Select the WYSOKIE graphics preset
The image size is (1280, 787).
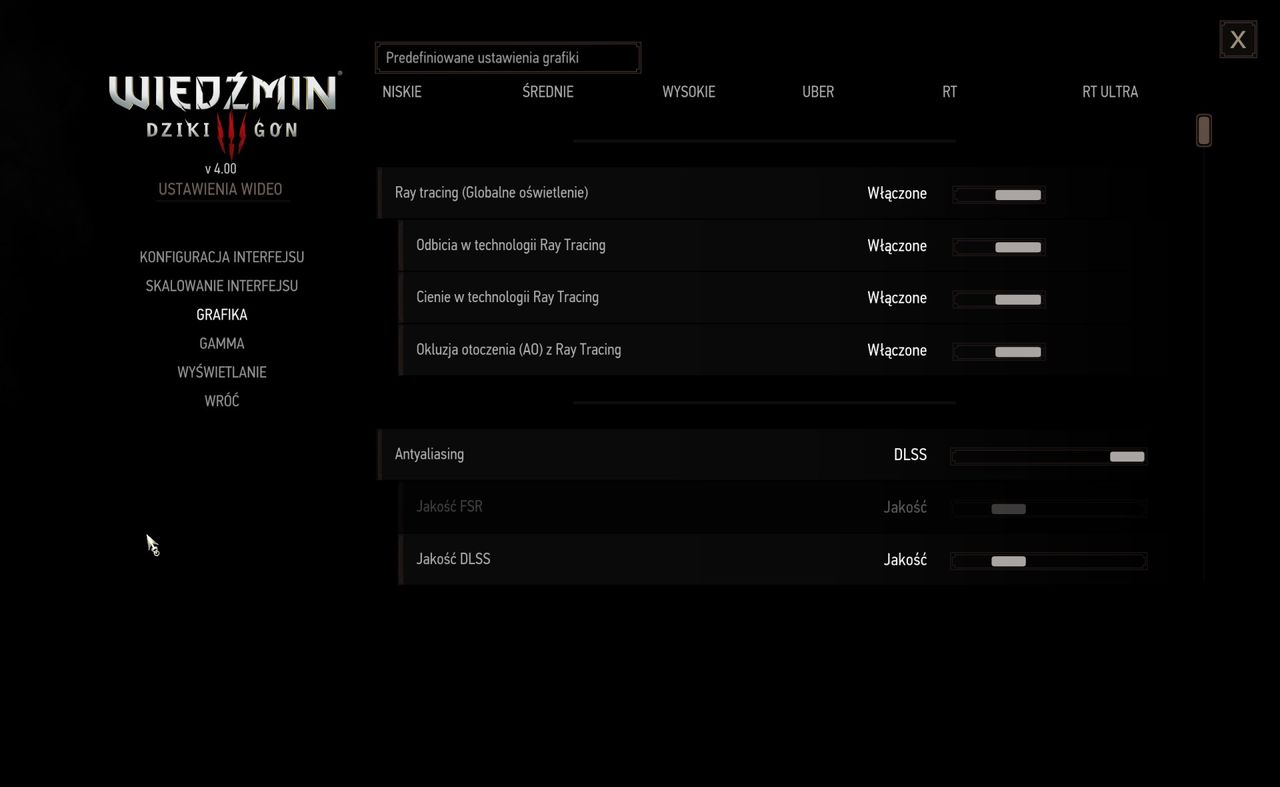[689, 92]
